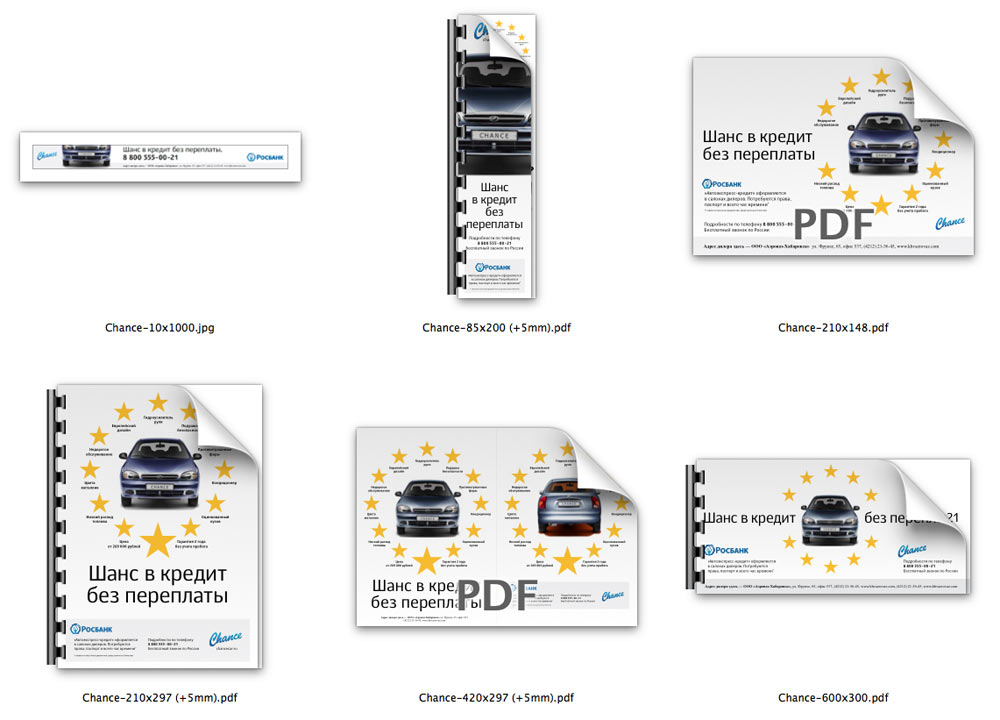Click the Chance-10x1000.jpg filename label

[160, 327]
